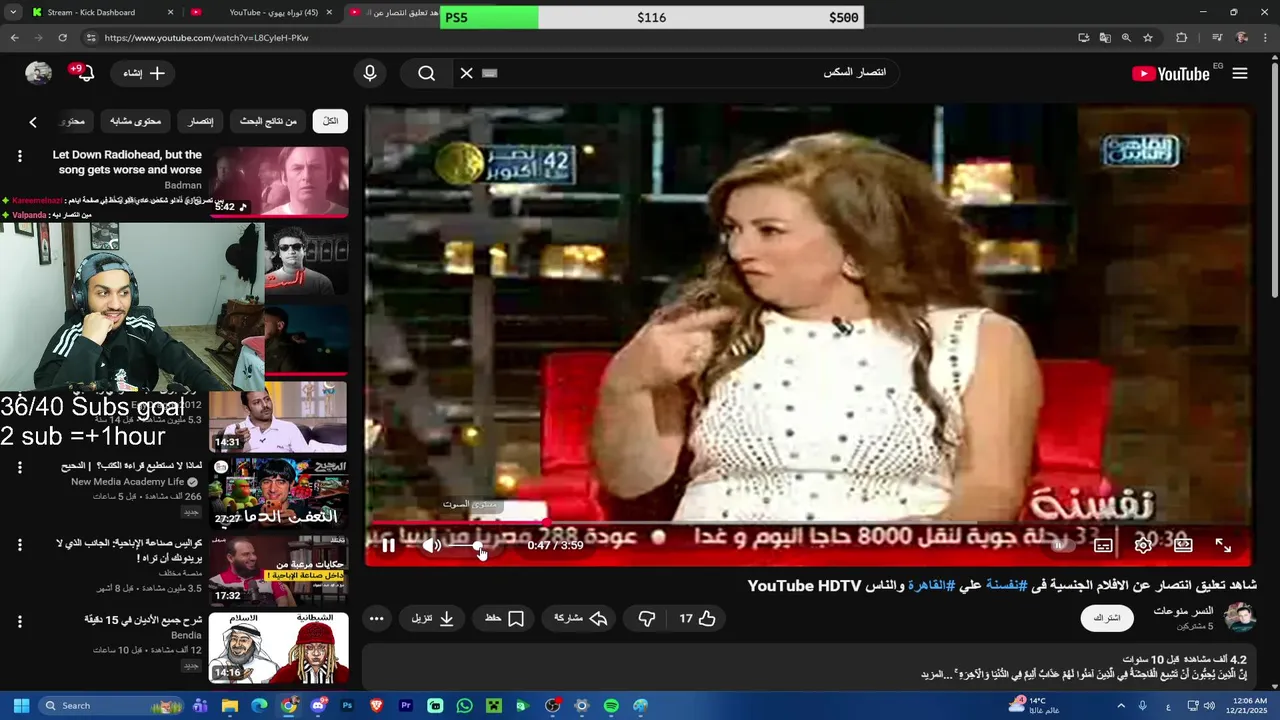Close the Kick Dashboard tab
1280x720 pixels.
point(170,12)
